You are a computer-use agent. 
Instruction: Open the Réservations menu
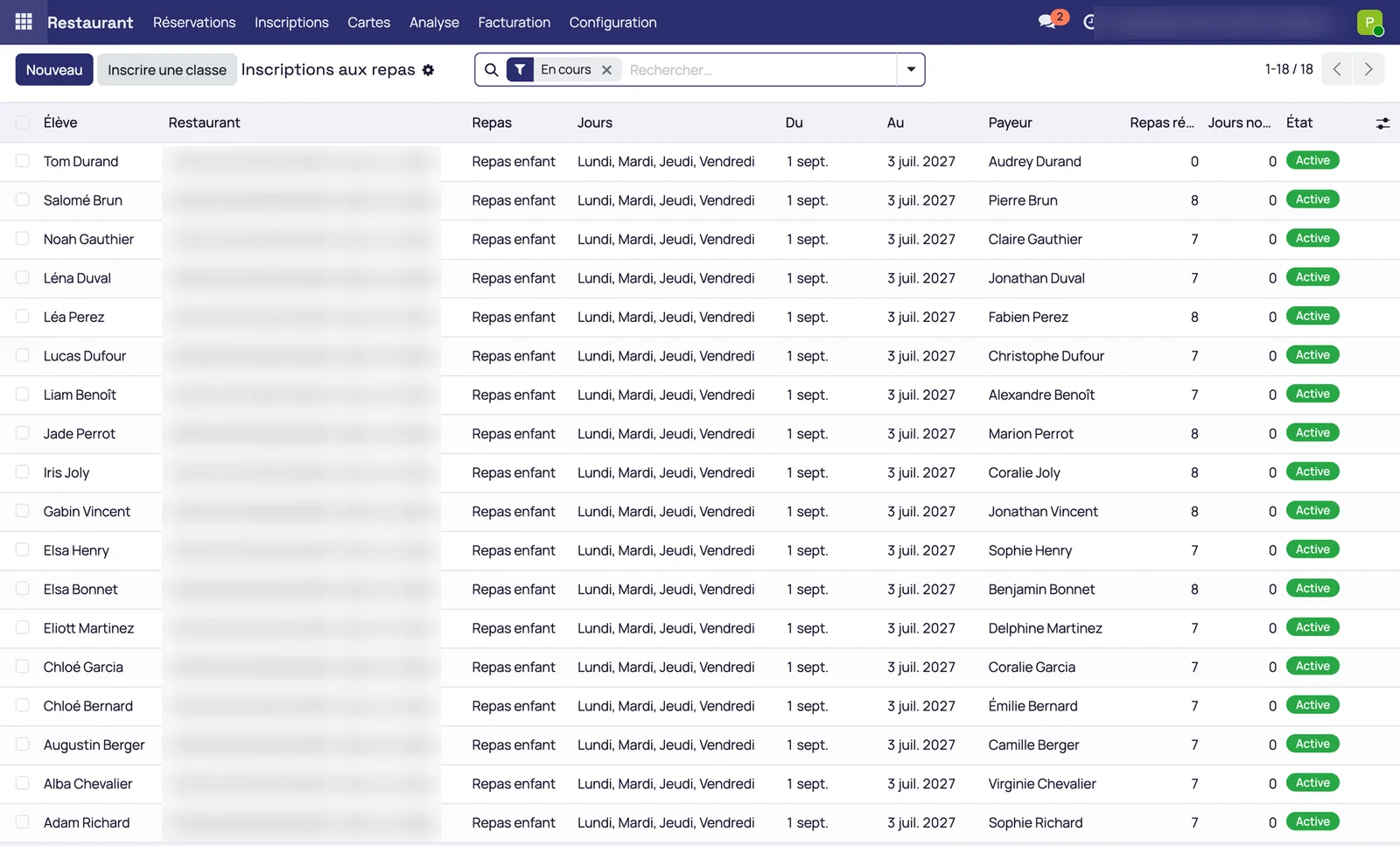194,22
